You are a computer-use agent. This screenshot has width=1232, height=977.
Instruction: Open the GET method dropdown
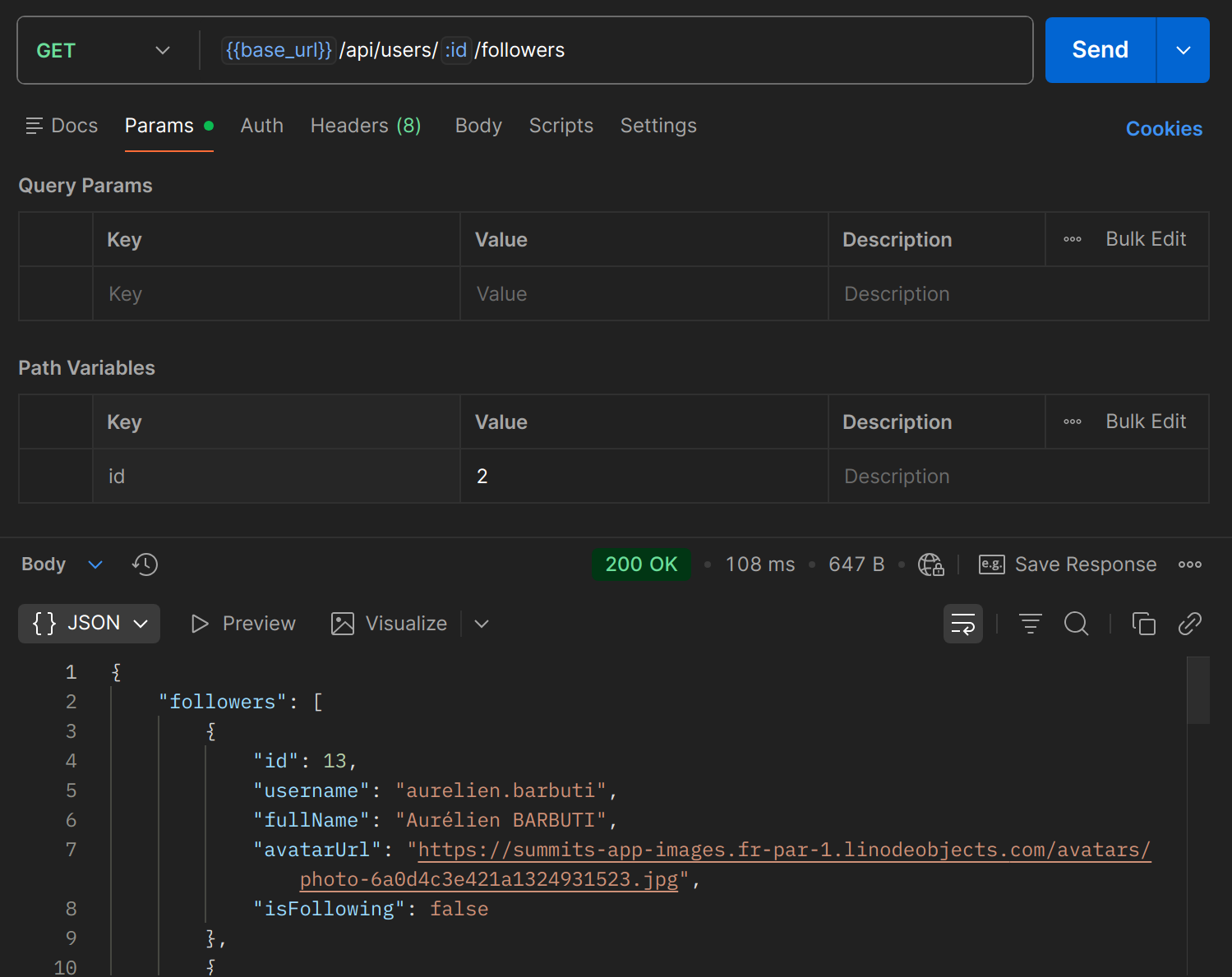pyautogui.click(x=104, y=50)
